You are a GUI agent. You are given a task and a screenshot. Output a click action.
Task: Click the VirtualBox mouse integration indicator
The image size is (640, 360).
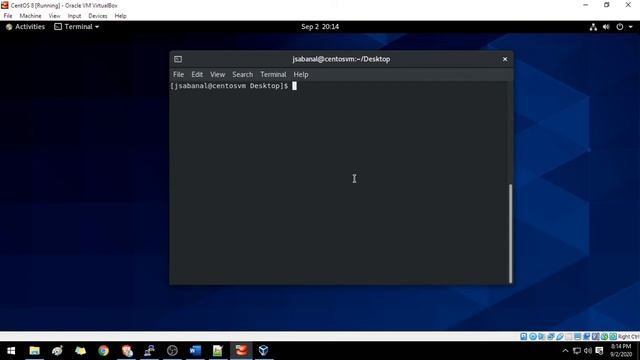[604, 337]
